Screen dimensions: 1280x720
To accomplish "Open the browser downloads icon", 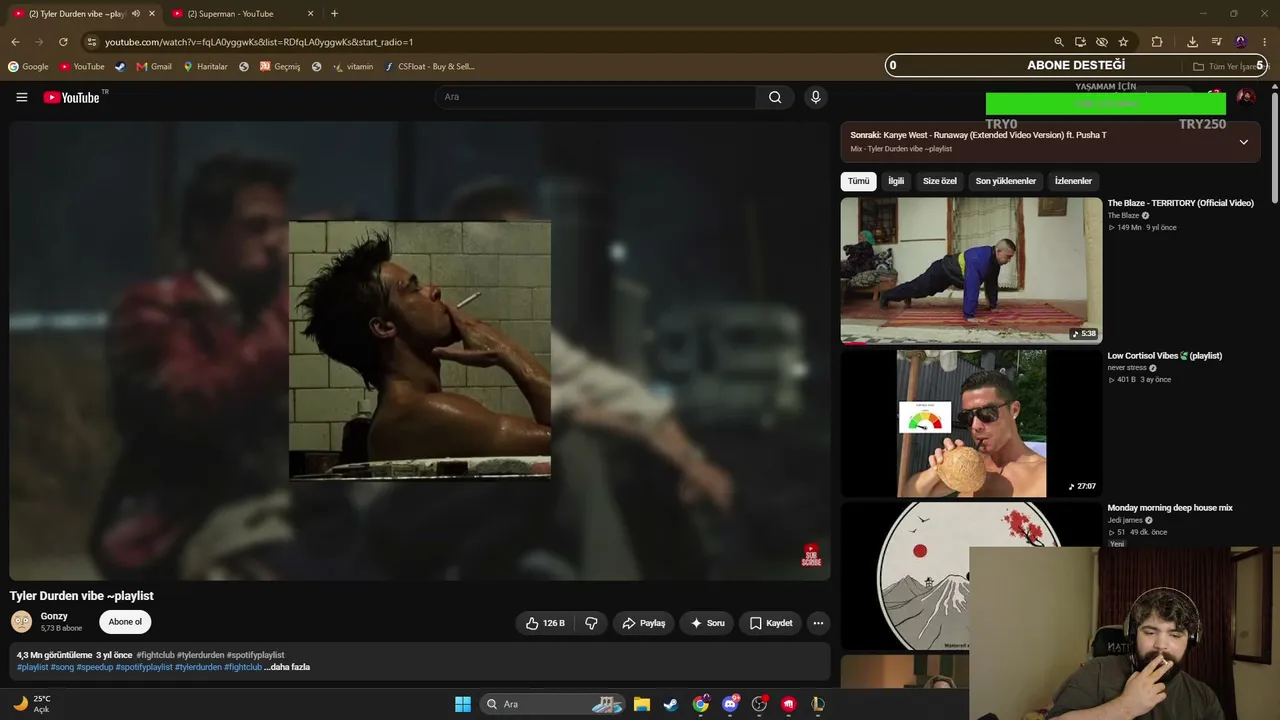I will point(1192,42).
